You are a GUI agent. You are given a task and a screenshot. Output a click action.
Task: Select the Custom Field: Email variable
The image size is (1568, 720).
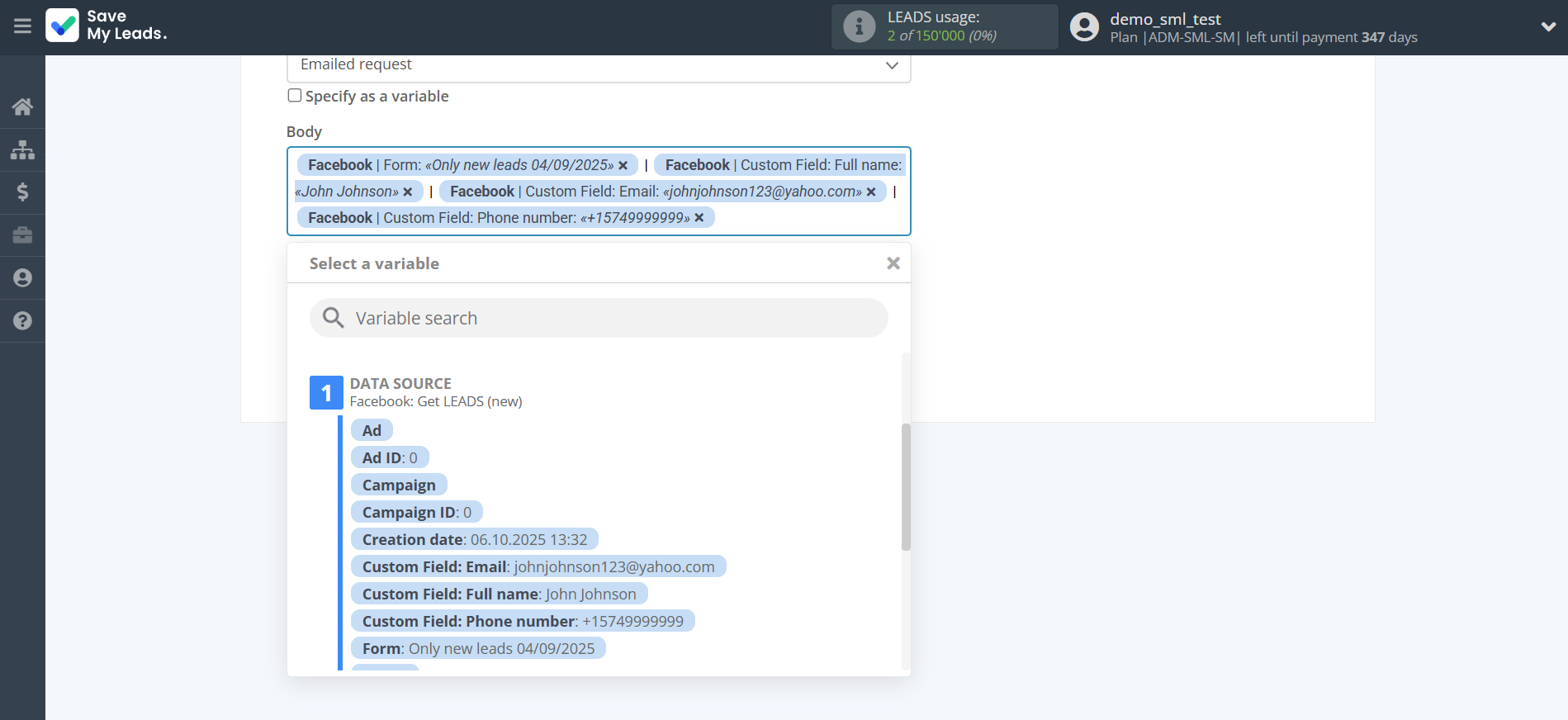(x=538, y=567)
